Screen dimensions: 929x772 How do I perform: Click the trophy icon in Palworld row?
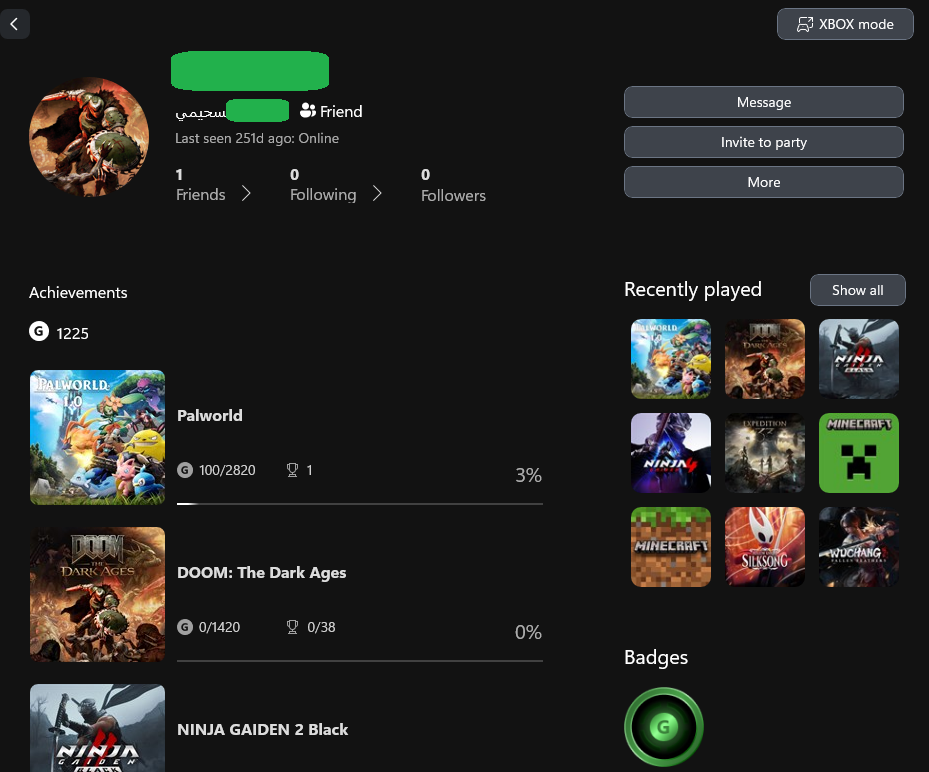[292, 470]
